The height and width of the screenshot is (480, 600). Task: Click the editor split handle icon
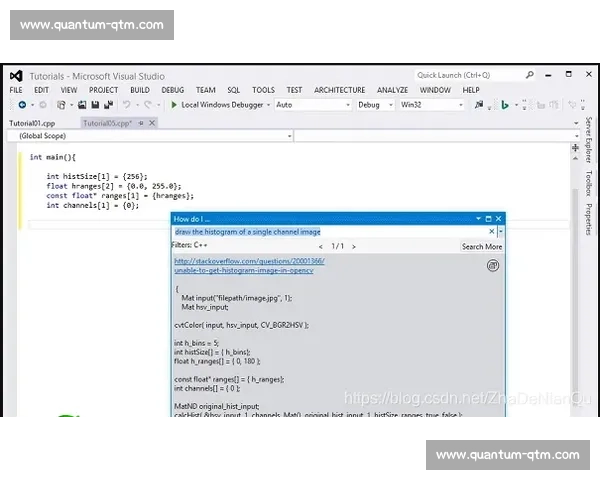pos(575,147)
